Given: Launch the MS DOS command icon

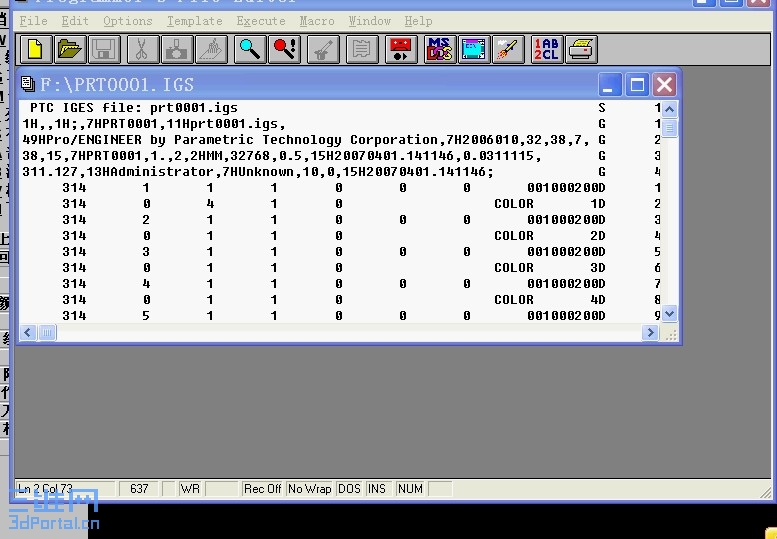Looking at the screenshot, I should click(440, 50).
